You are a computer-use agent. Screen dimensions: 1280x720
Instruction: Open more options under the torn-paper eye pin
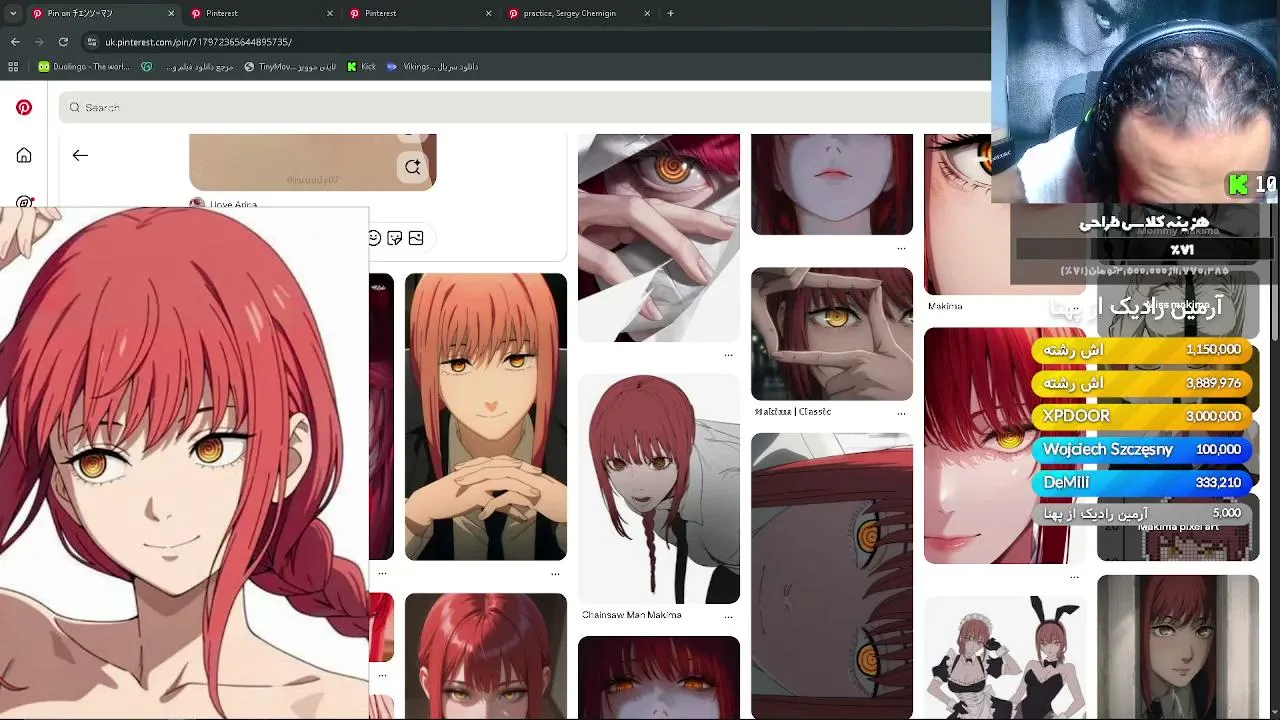coord(728,355)
